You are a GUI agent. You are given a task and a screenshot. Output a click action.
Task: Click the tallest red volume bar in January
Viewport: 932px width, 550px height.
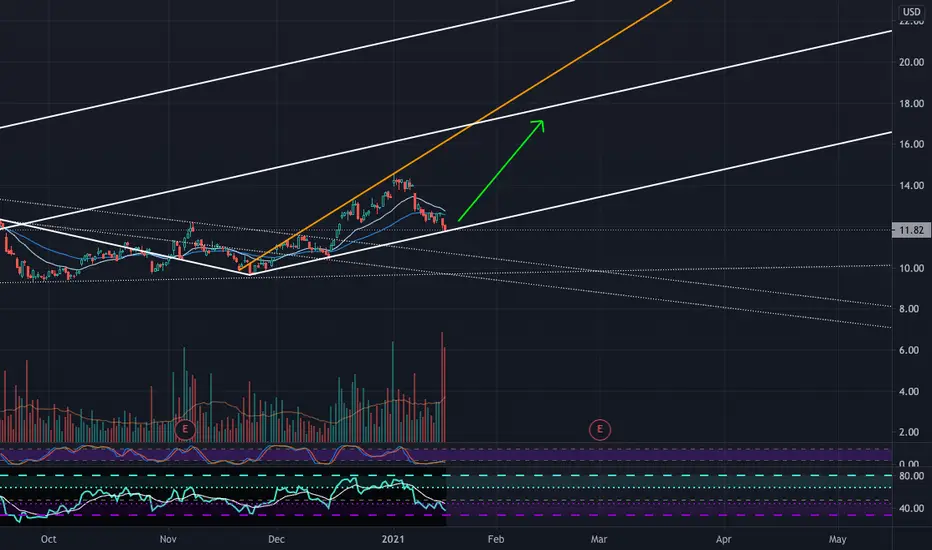point(442,387)
